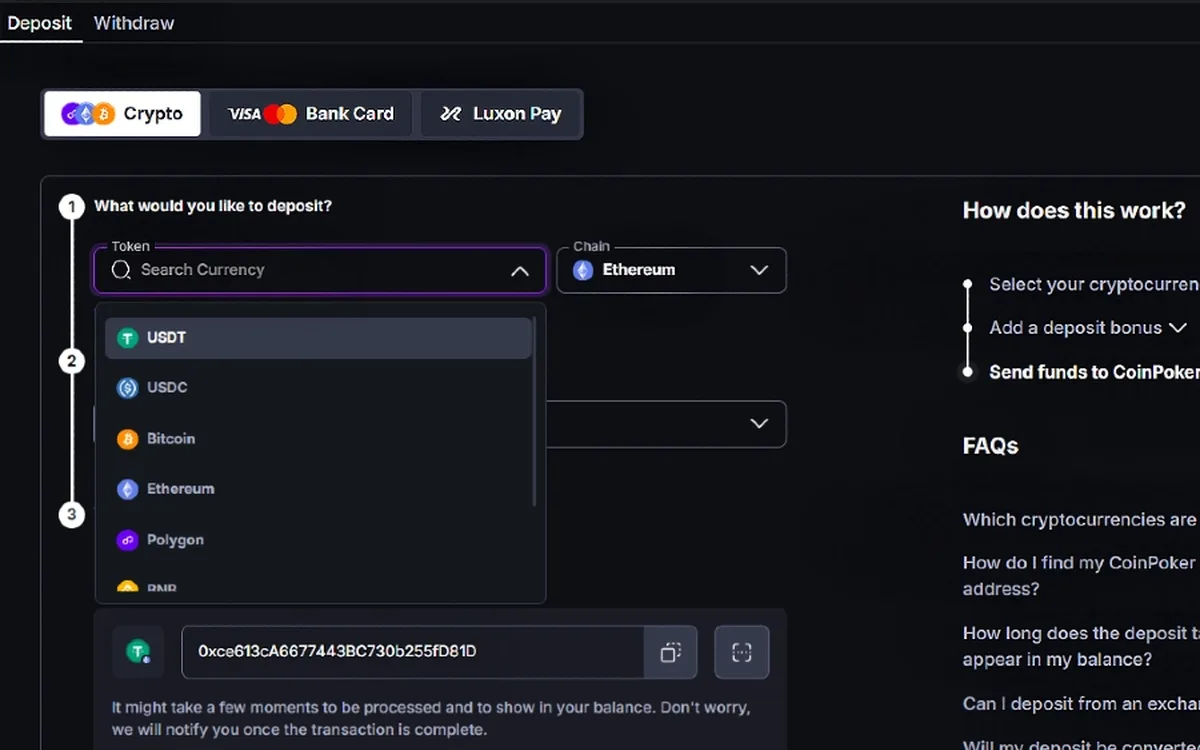Switch to the Withdraw tab
Viewport: 1200px width, 750px height.
(134, 22)
